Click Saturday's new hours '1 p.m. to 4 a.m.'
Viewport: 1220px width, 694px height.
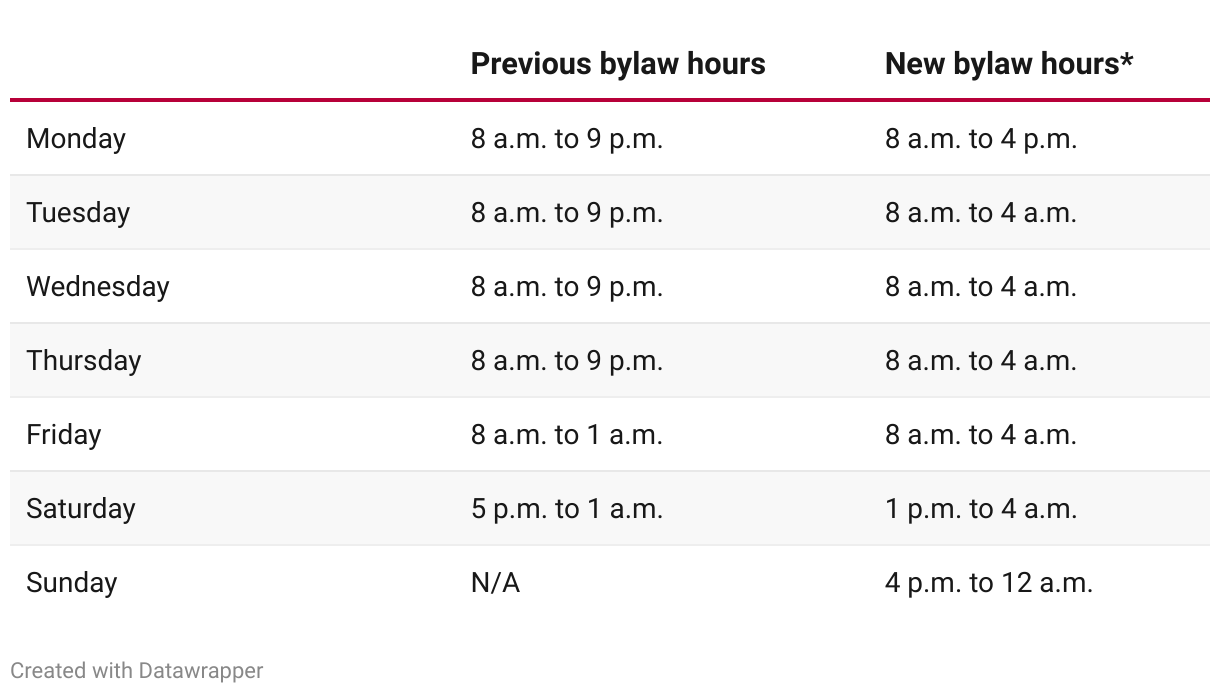click(981, 509)
